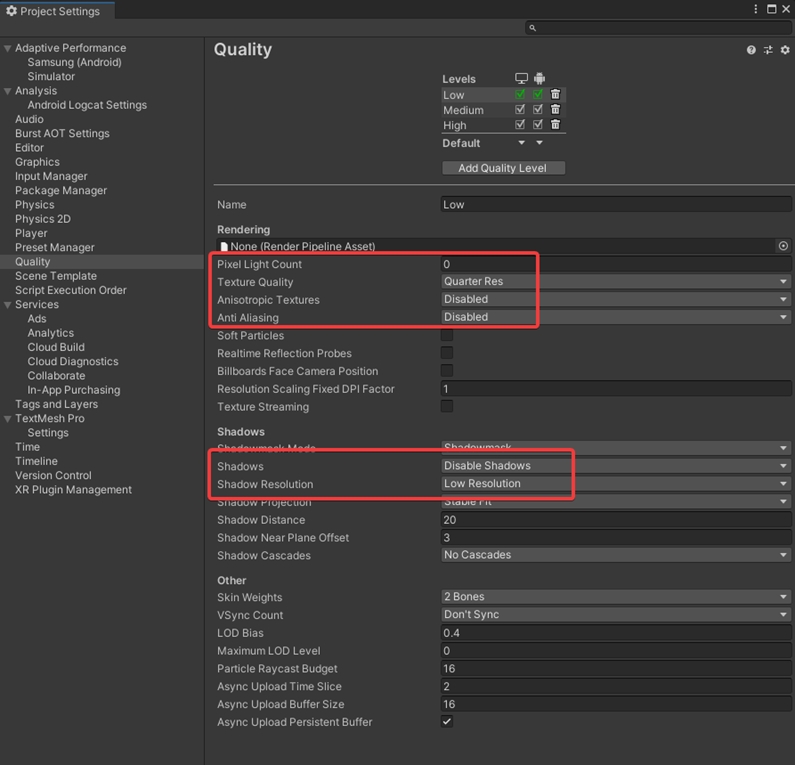Toggle the Texture Streaming checkbox
The height and width of the screenshot is (765, 795).
(x=447, y=406)
